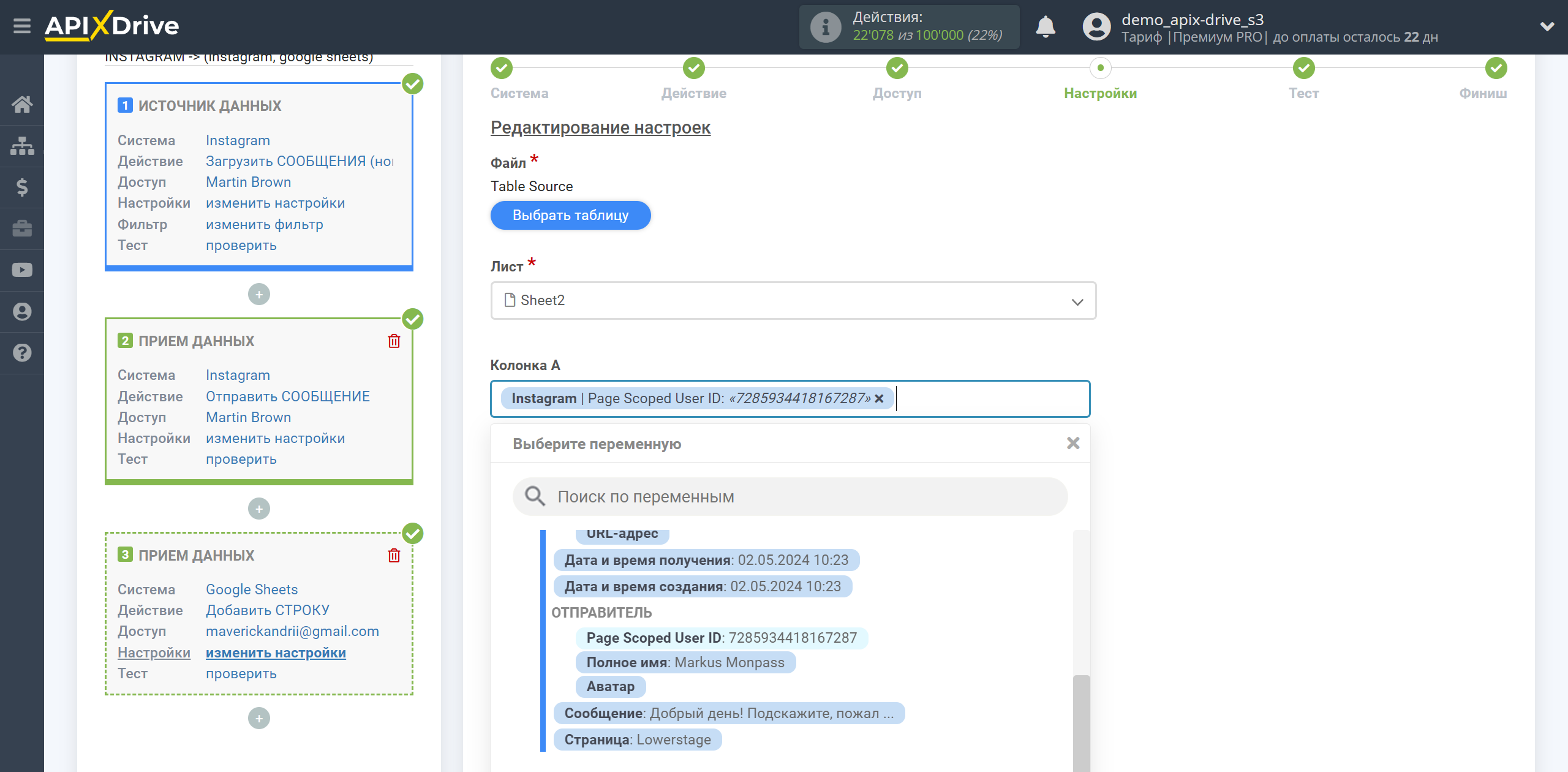Click Отправить СООБЩЕНИЕ action link
1568x772 pixels.
287,396
